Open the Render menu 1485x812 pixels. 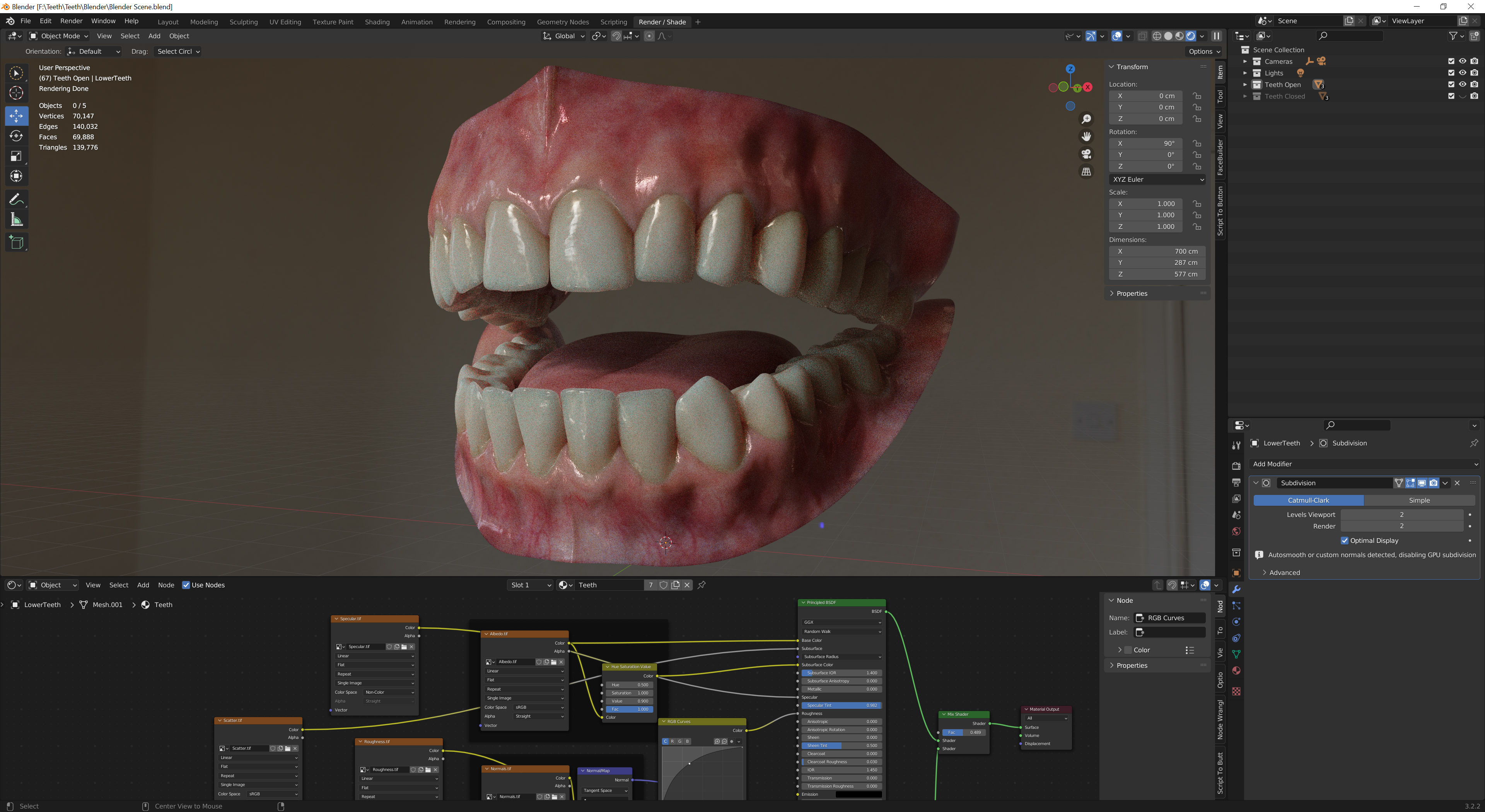71,21
